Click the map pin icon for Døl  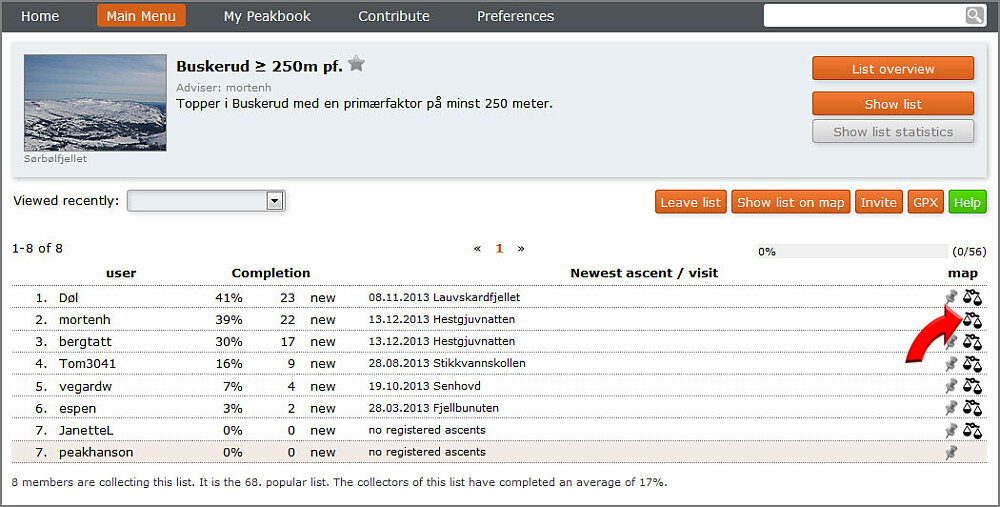click(x=951, y=297)
